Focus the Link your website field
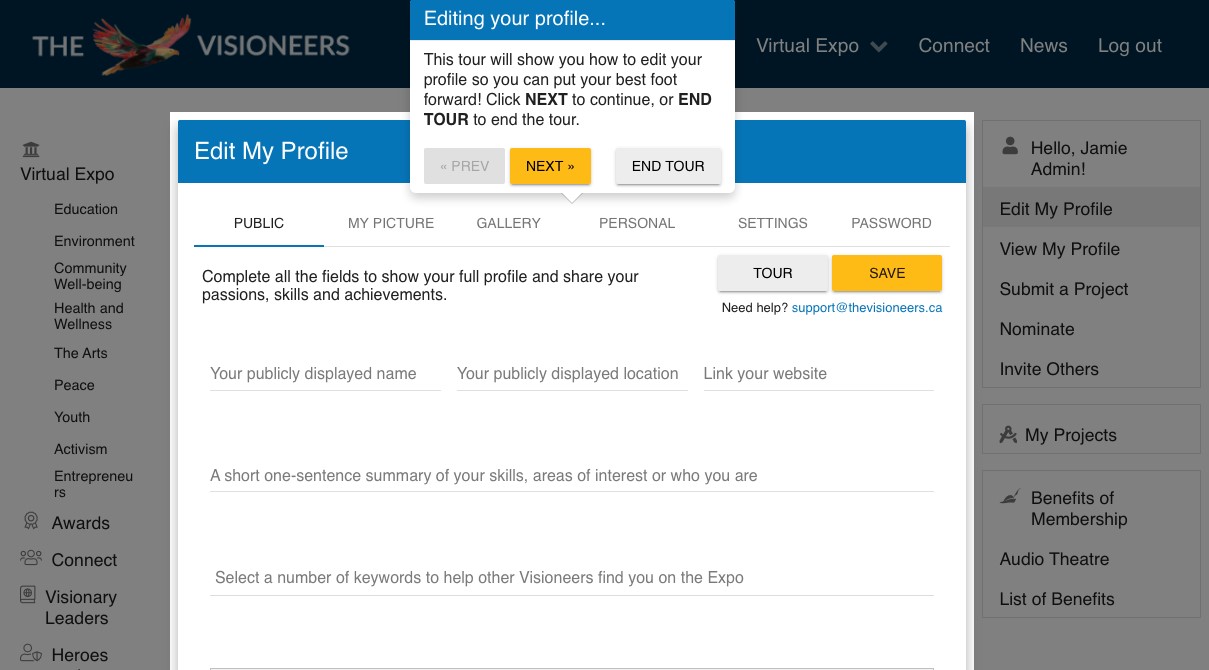This screenshot has height=670, width=1209. [x=817, y=374]
